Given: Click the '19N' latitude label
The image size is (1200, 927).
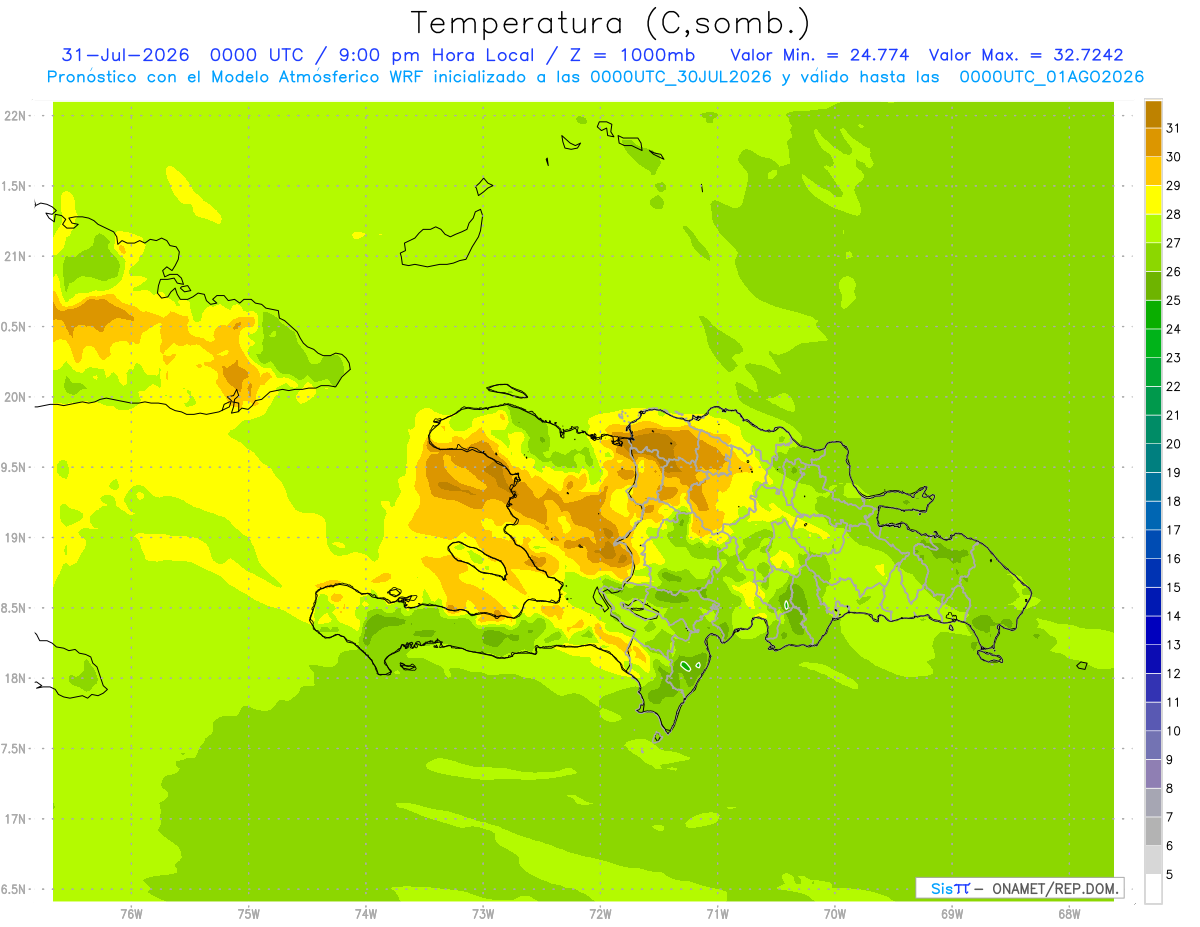Looking at the screenshot, I should coord(17,538).
